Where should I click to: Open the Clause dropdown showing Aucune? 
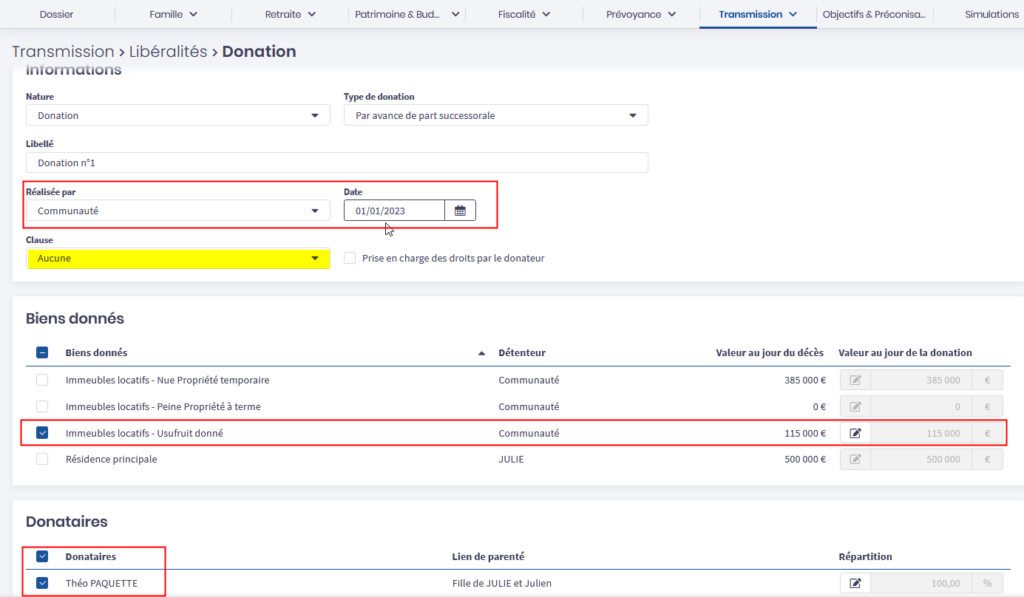pyautogui.click(x=177, y=258)
